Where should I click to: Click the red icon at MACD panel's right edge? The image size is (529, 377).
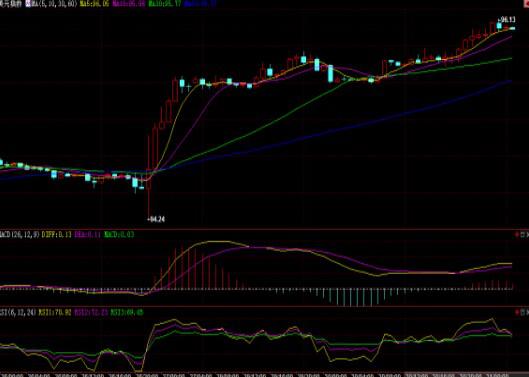pyautogui.click(x=518, y=234)
